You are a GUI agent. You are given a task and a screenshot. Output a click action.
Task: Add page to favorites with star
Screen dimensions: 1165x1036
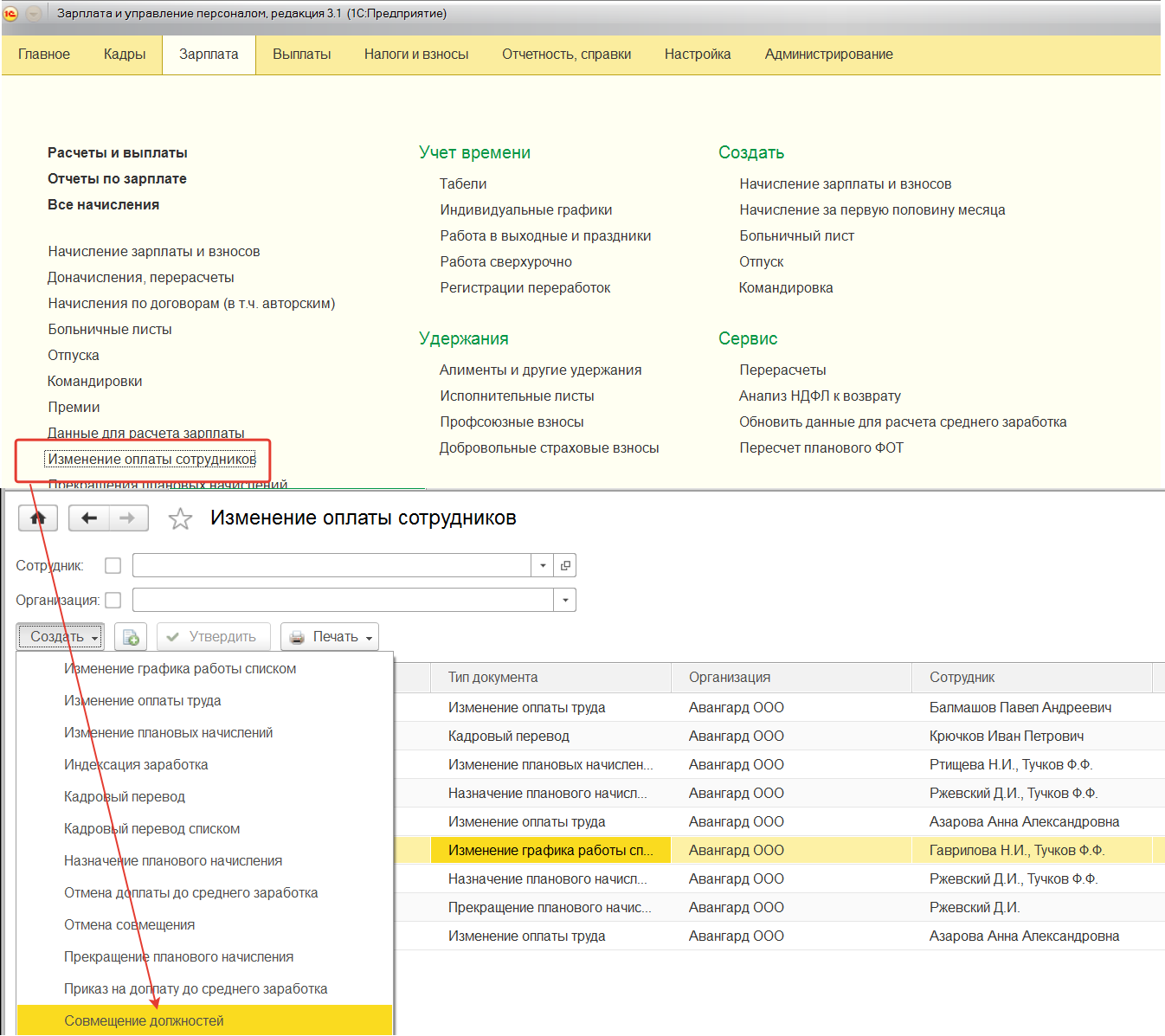[180, 519]
